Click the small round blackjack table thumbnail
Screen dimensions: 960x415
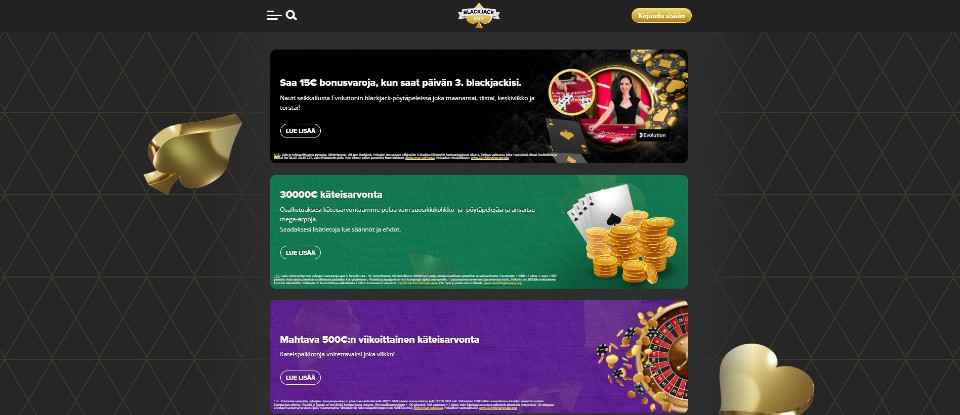[572, 92]
